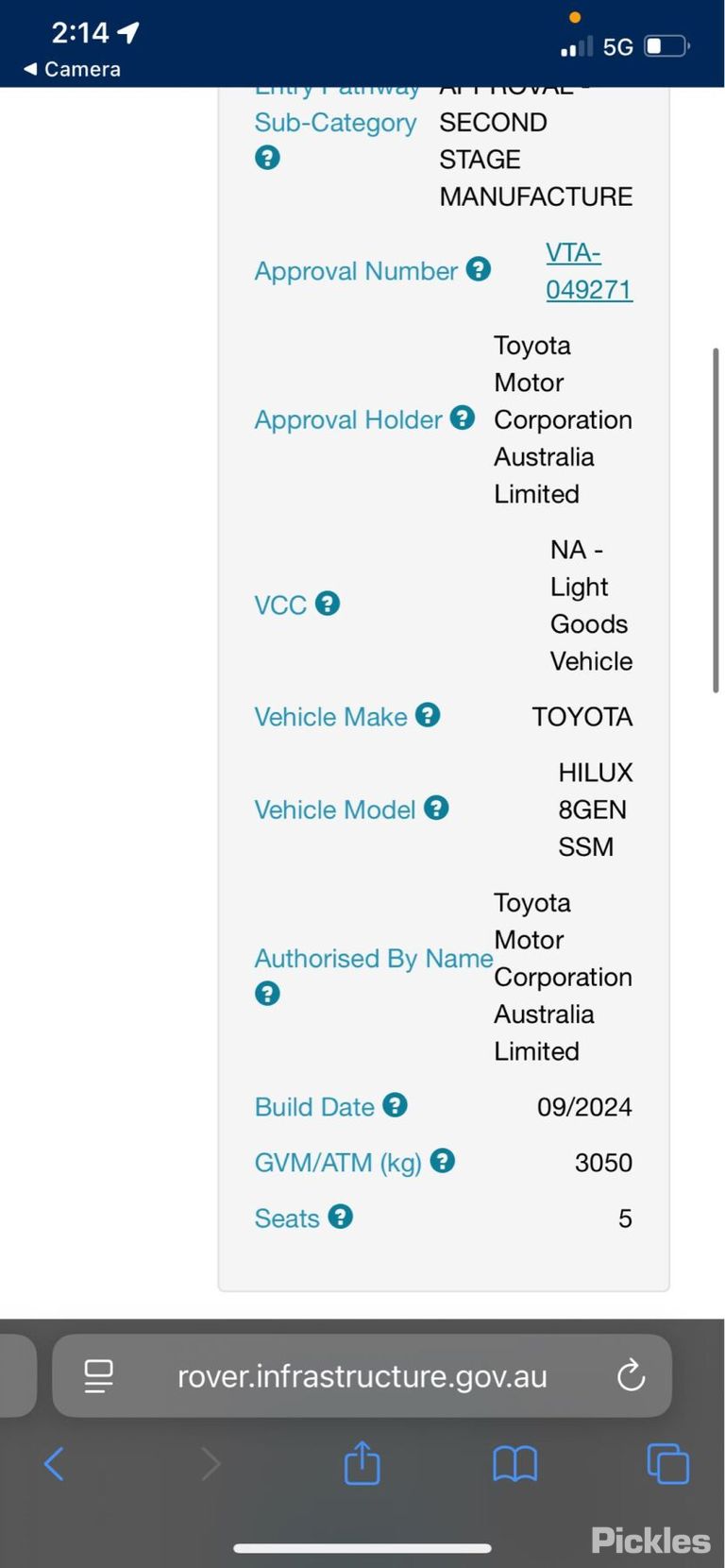
Task: Open the Seats help icon
Action: pyautogui.click(x=341, y=1217)
